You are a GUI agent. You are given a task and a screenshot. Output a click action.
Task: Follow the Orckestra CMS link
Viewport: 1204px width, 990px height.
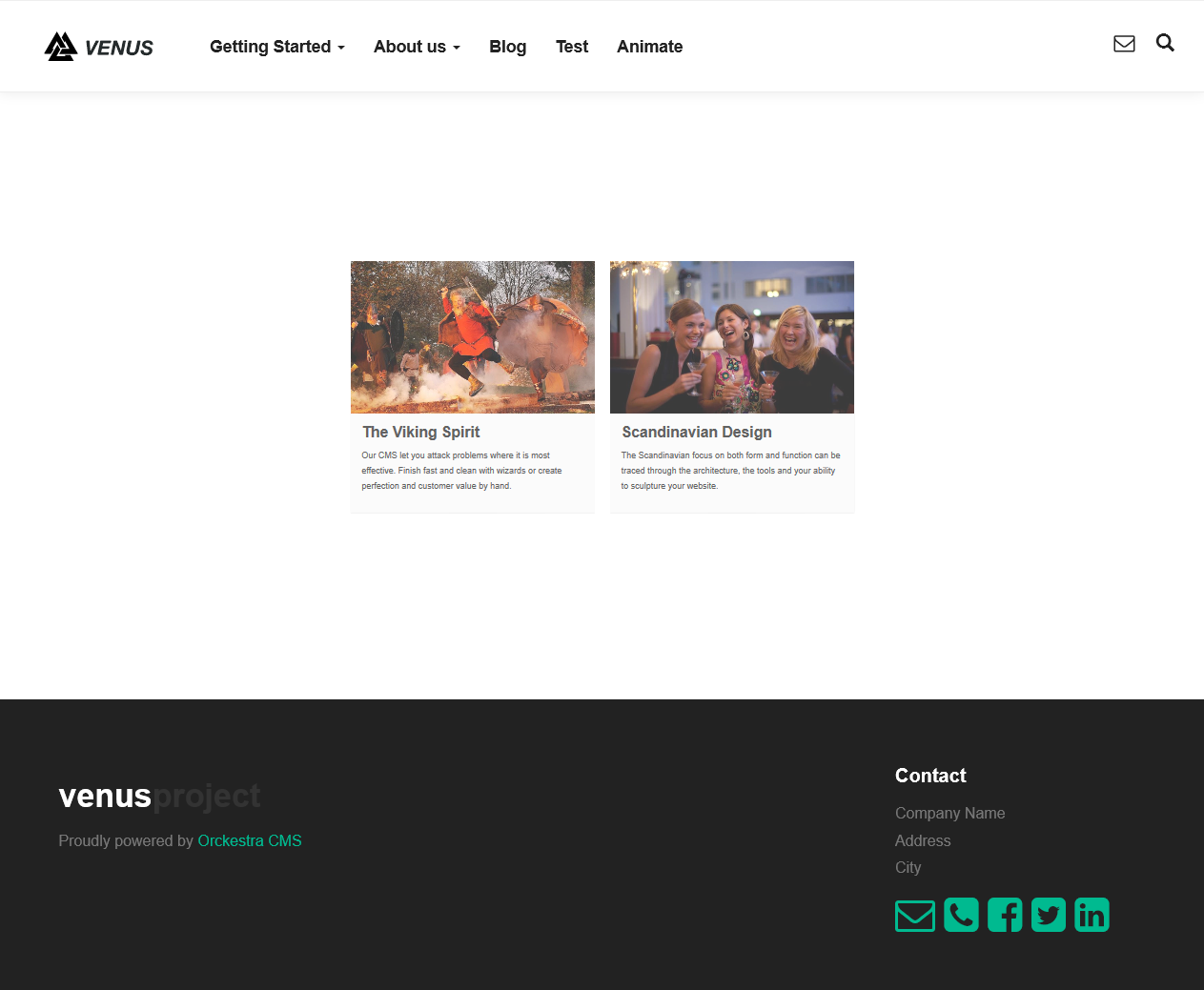point(250,840)
